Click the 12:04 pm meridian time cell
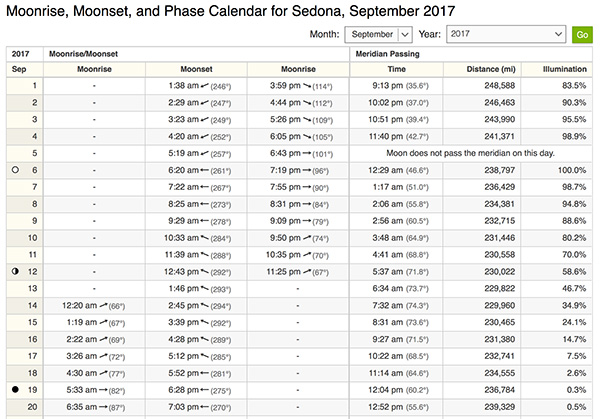This screenshot has height=419, width=600. [396, 390]
